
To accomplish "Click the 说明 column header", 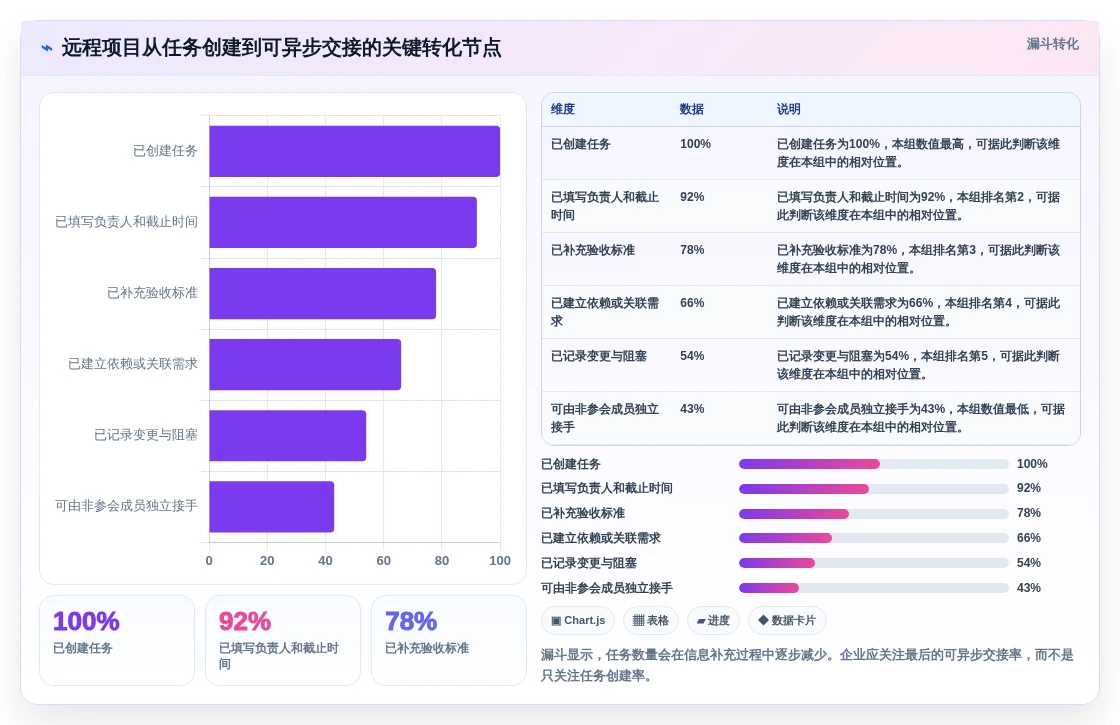I will [x=789, y=109].
